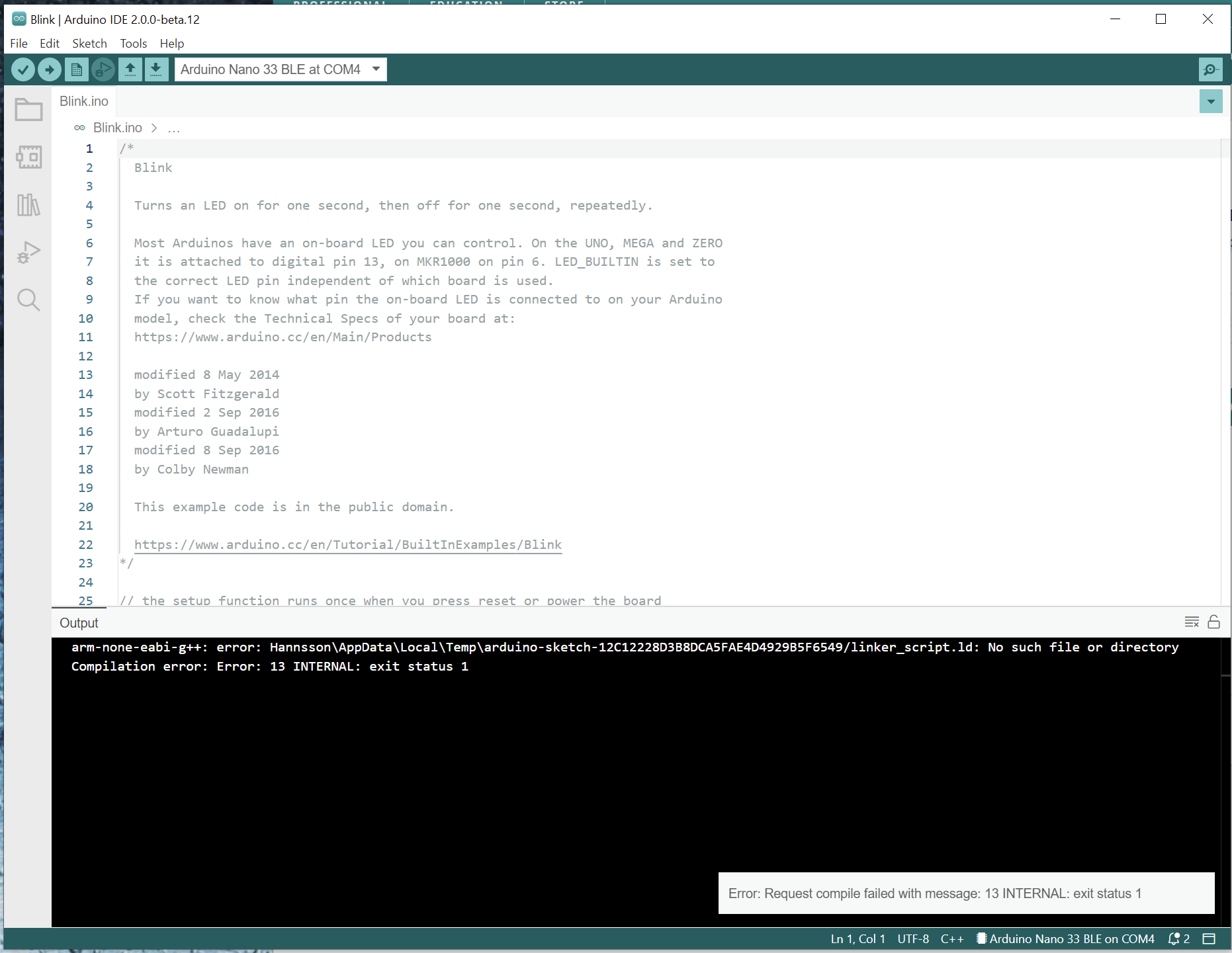Open the Edit menu

50,44
